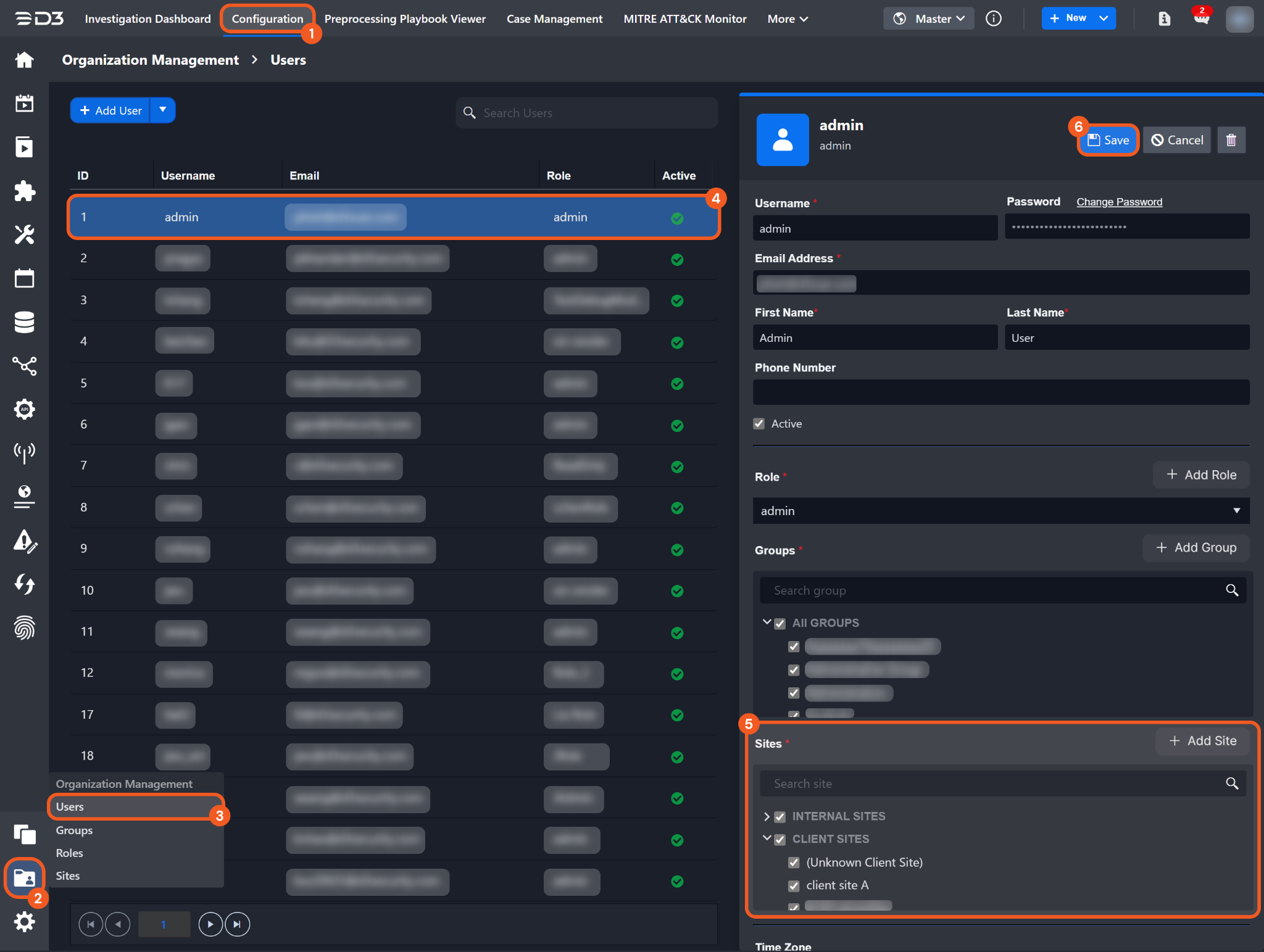Click the trash delete user icon

pyautogui.click(x=1231, y=140)
